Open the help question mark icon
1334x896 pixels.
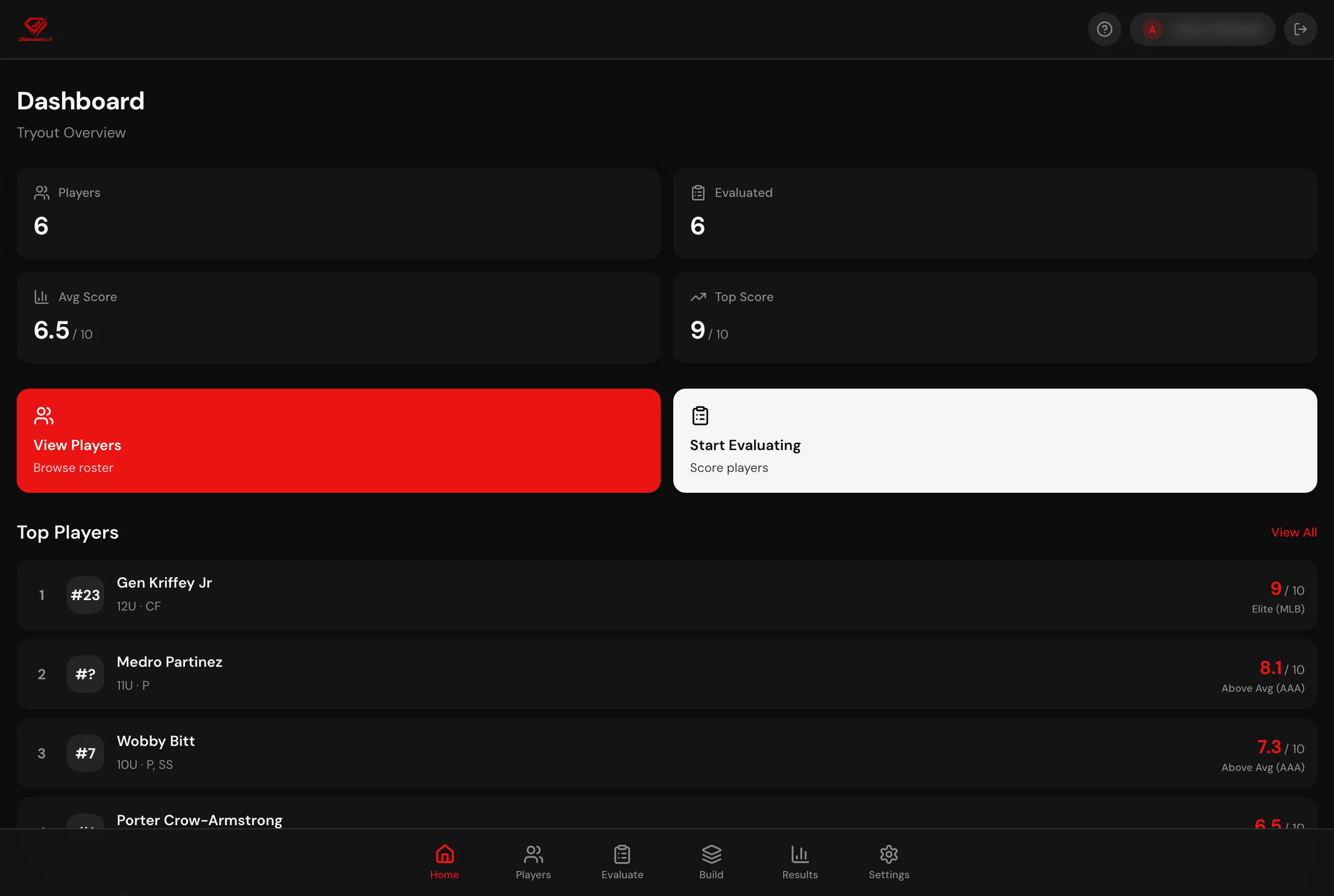pos(1104,29)
